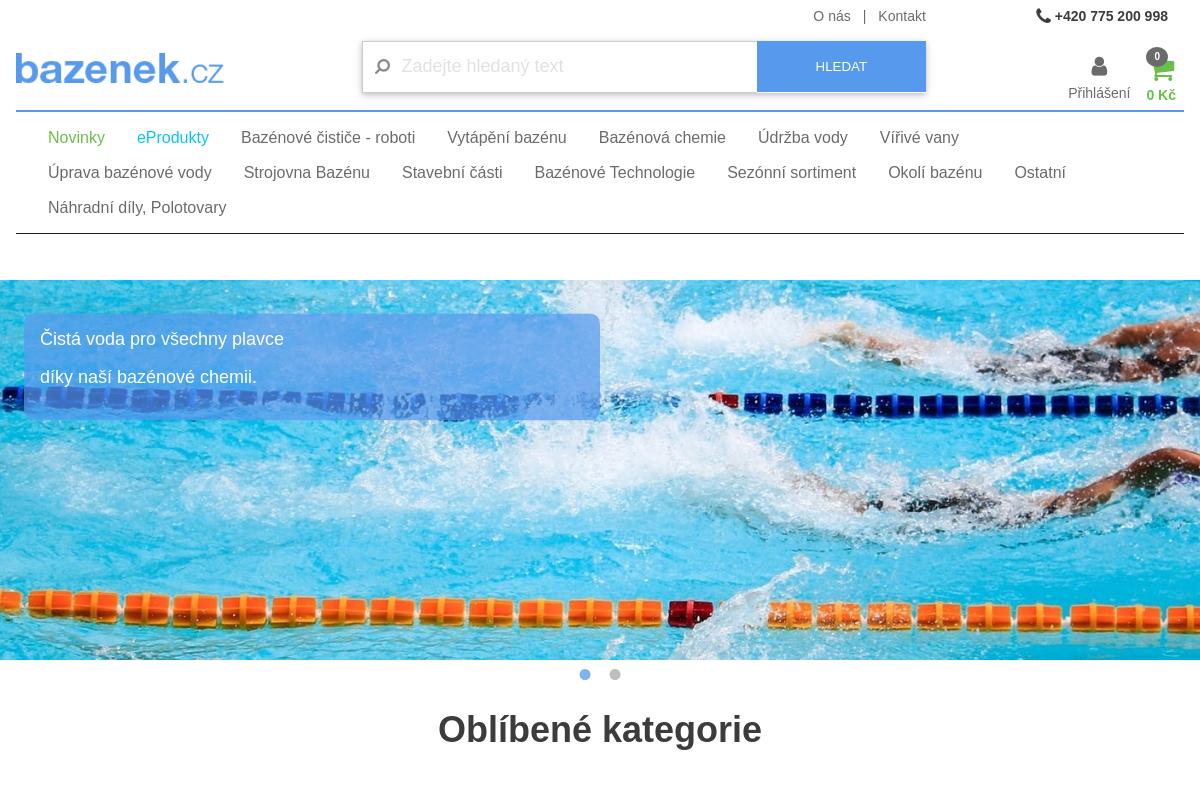This screenshot has height=800, width=1200.
Task: Click the HLEDAT search button
Action: (841, 67)
